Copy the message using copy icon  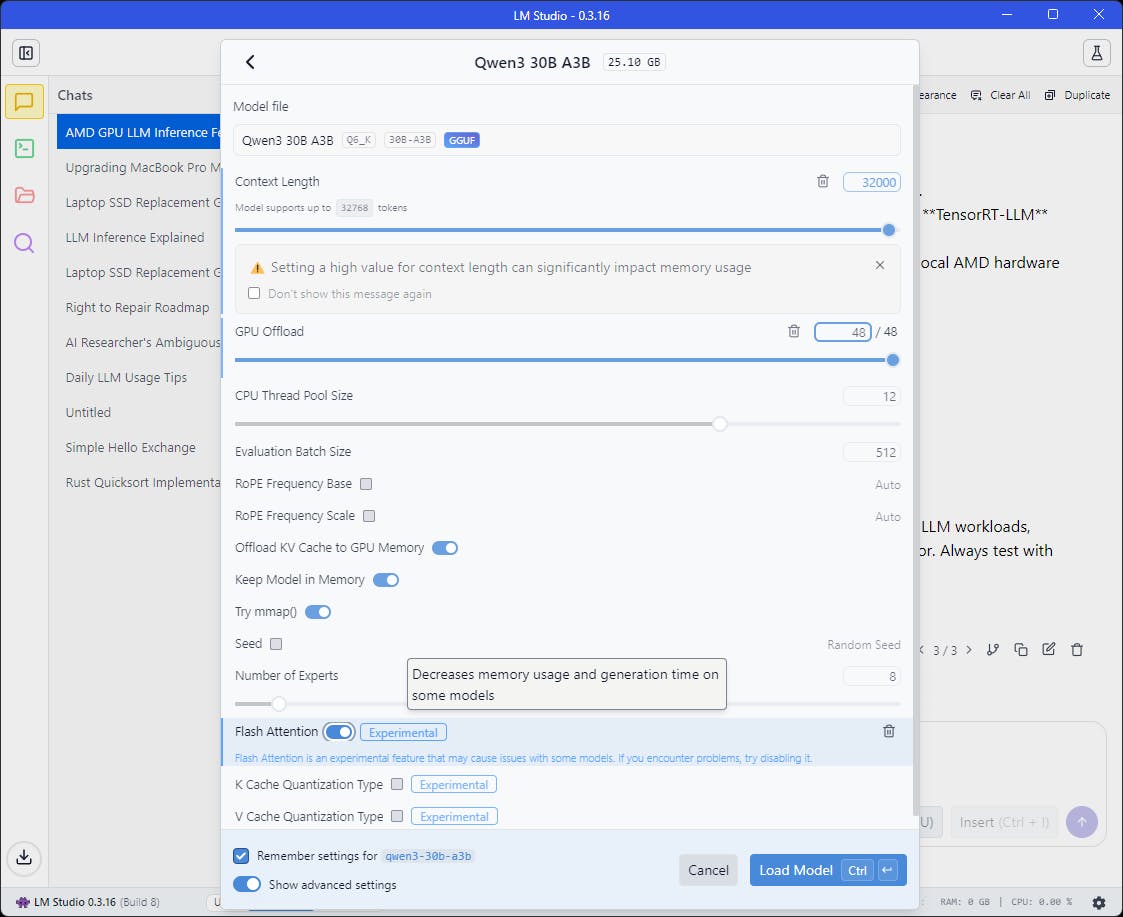[1021, 650]
